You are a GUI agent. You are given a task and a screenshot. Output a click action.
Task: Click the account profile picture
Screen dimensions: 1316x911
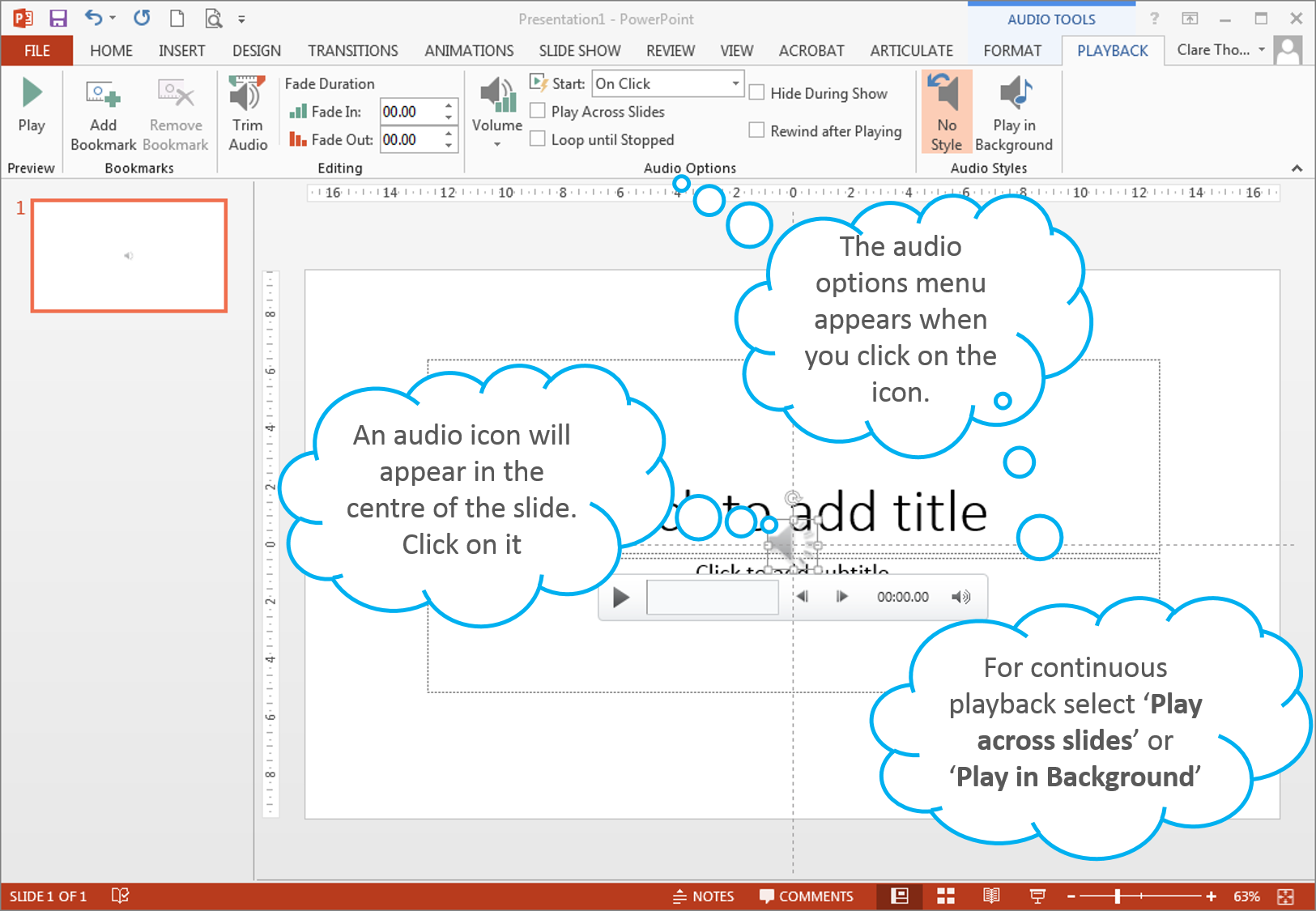[x=1288, y=50]
